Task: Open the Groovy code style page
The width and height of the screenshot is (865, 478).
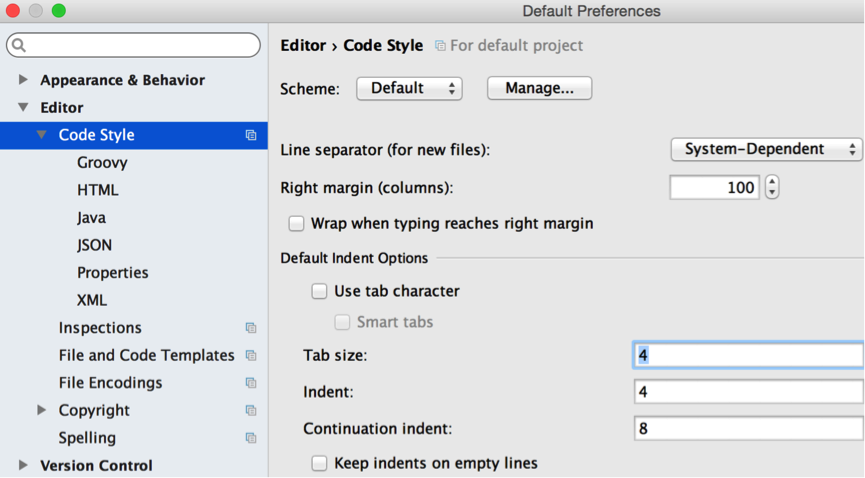Action: click(x=102, y=163)
